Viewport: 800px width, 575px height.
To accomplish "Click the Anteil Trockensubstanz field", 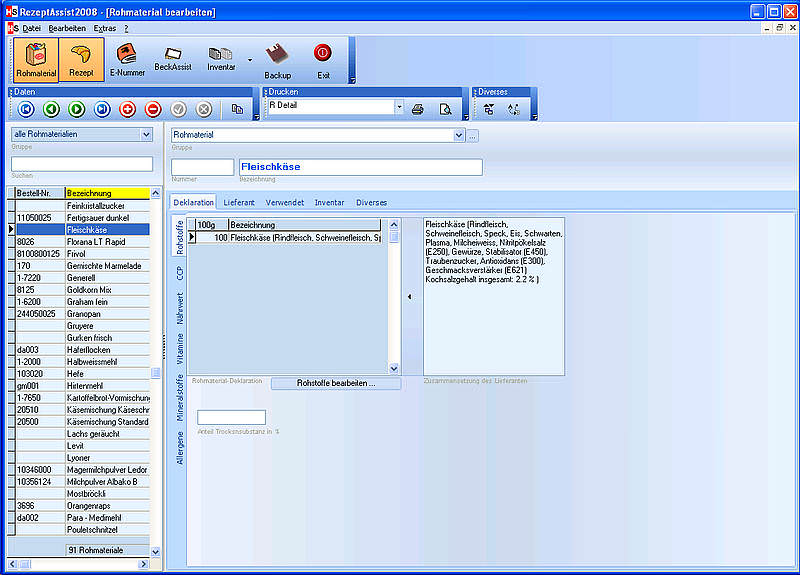I will click(x=231, y=417).
